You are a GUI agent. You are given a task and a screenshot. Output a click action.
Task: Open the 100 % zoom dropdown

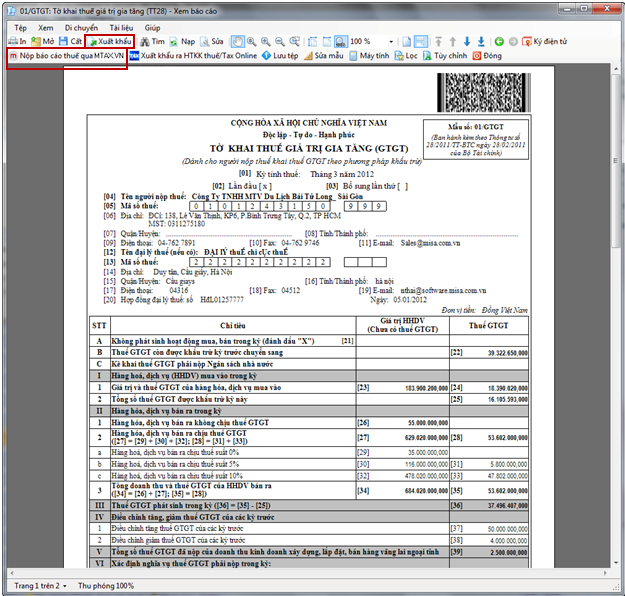[x=391, y=41]
